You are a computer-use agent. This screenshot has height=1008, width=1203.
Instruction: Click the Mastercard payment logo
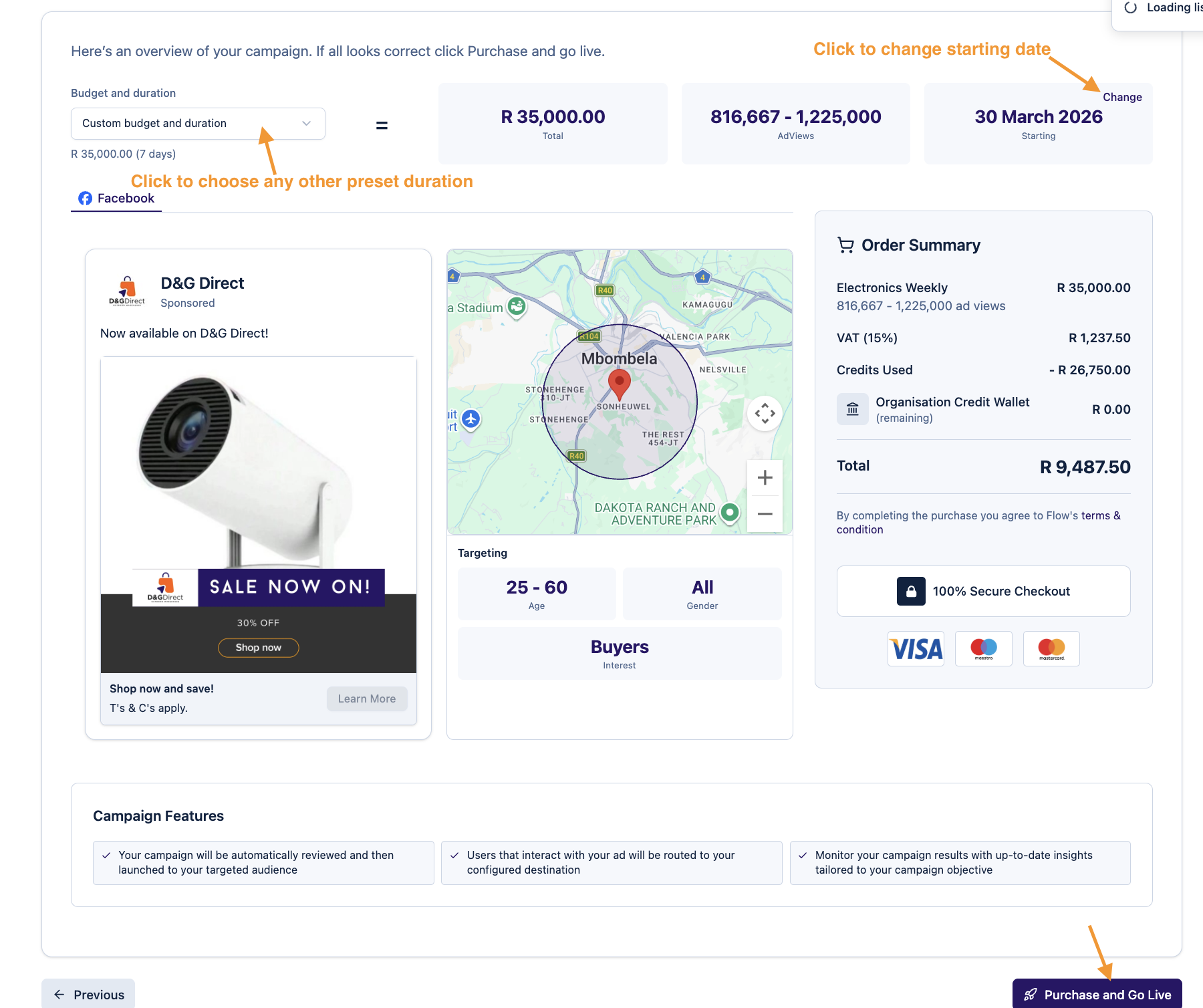pyautogui.click(x=1051, y=649)
